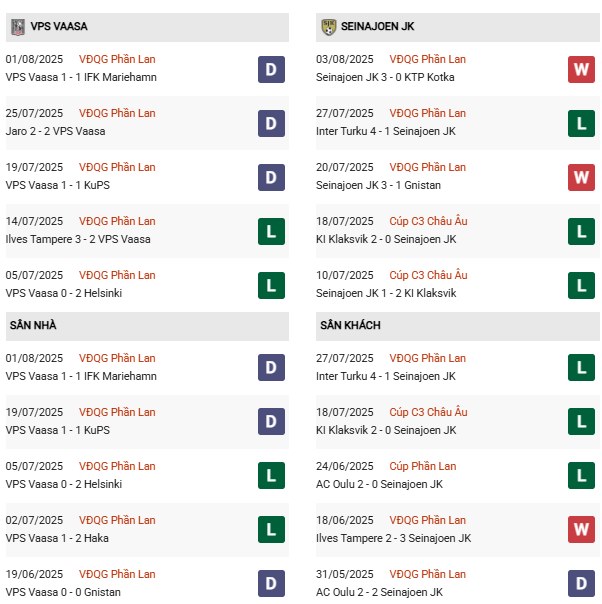Click the VPS Vaasa team logo
Viewport: 602px width, 604px height.
pyautogui.click(x=16, y=27)
